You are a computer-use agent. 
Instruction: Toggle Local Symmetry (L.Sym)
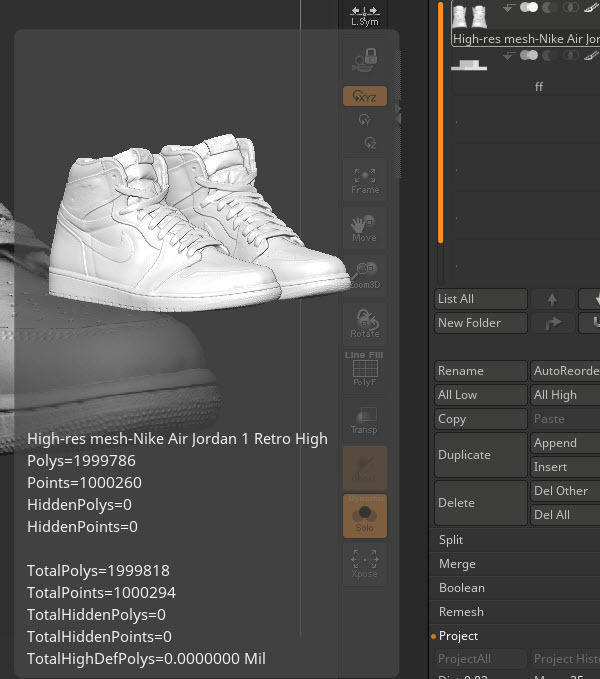click(x=365, y=16)
